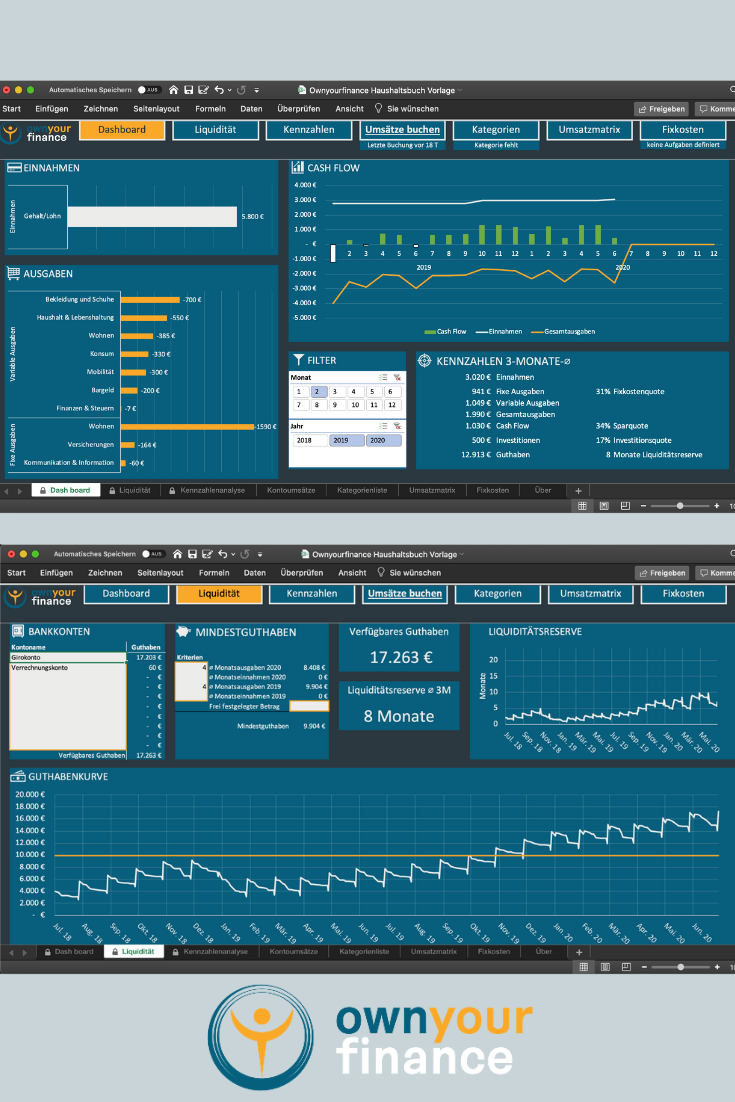Clear the Monat slicer filter

(x=397, y=378)
